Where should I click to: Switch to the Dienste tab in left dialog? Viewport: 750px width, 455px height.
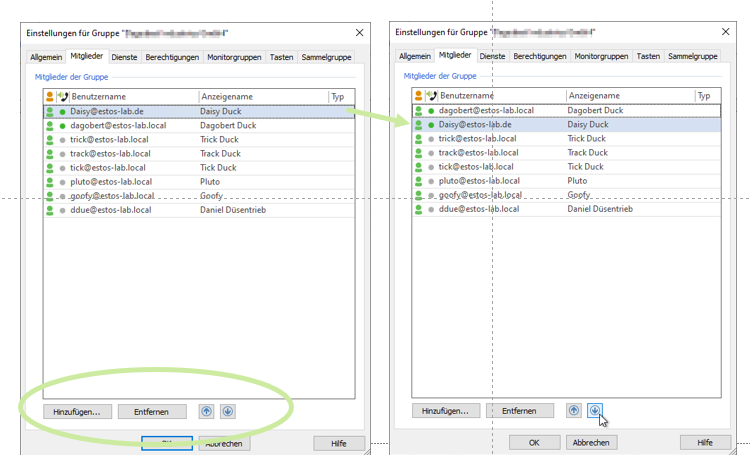pos(125,58)
